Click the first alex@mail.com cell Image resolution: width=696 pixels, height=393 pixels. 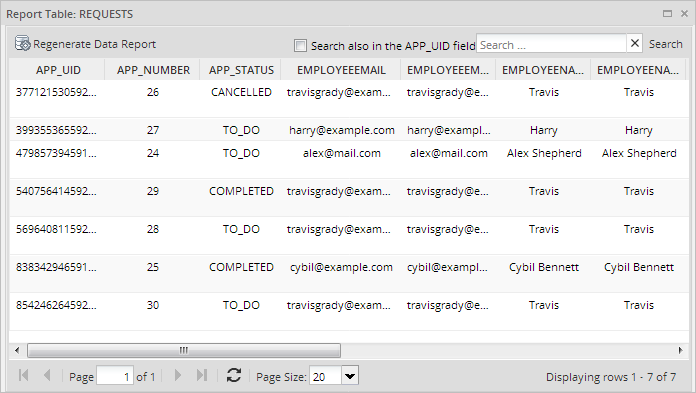click(x=341, y=153)
